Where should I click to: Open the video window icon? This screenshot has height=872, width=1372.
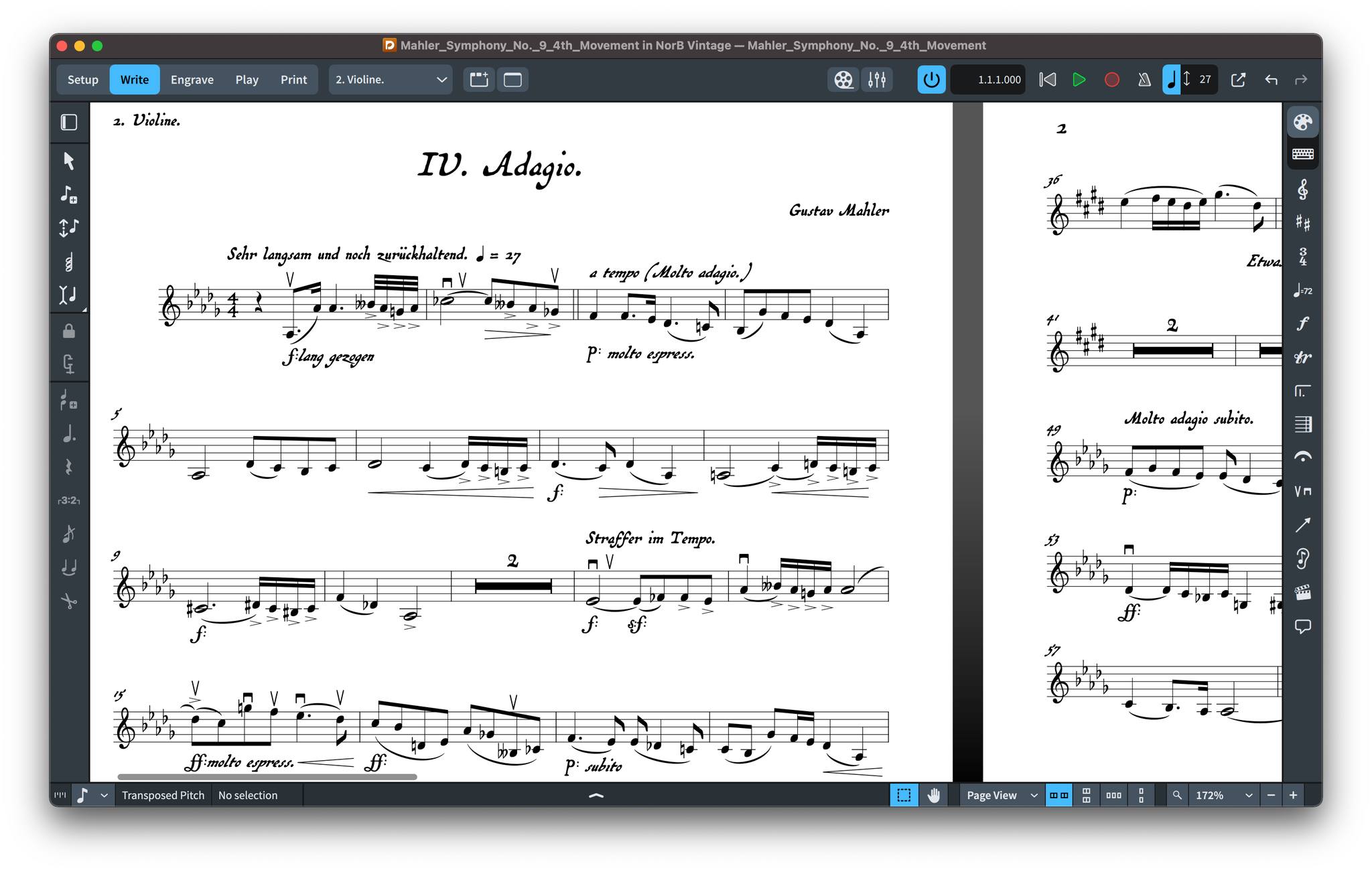pos(843,80)
